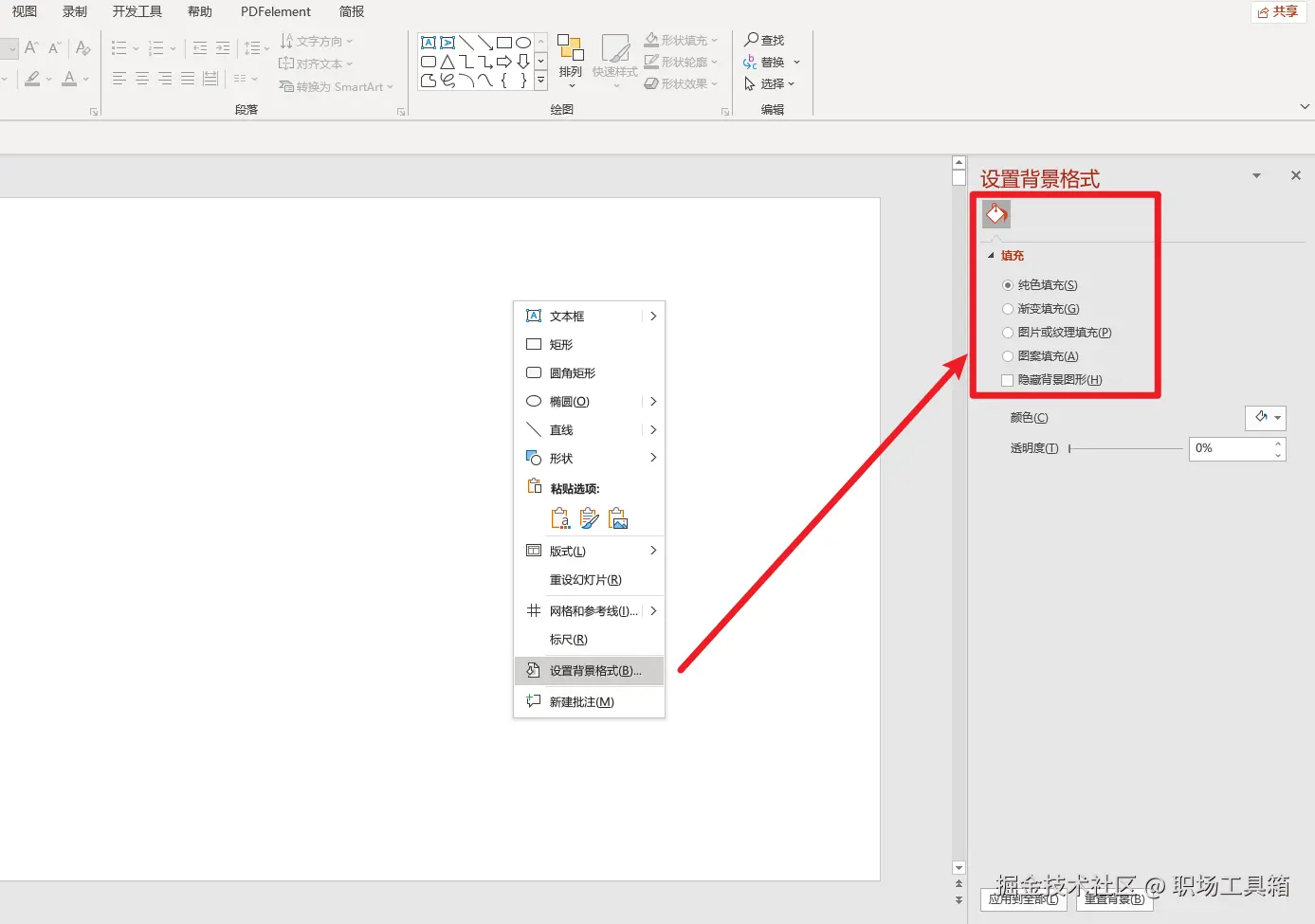Open 版式 submenu in context menu
Viewport: 1315px width, 924px height.
point(589,552)
